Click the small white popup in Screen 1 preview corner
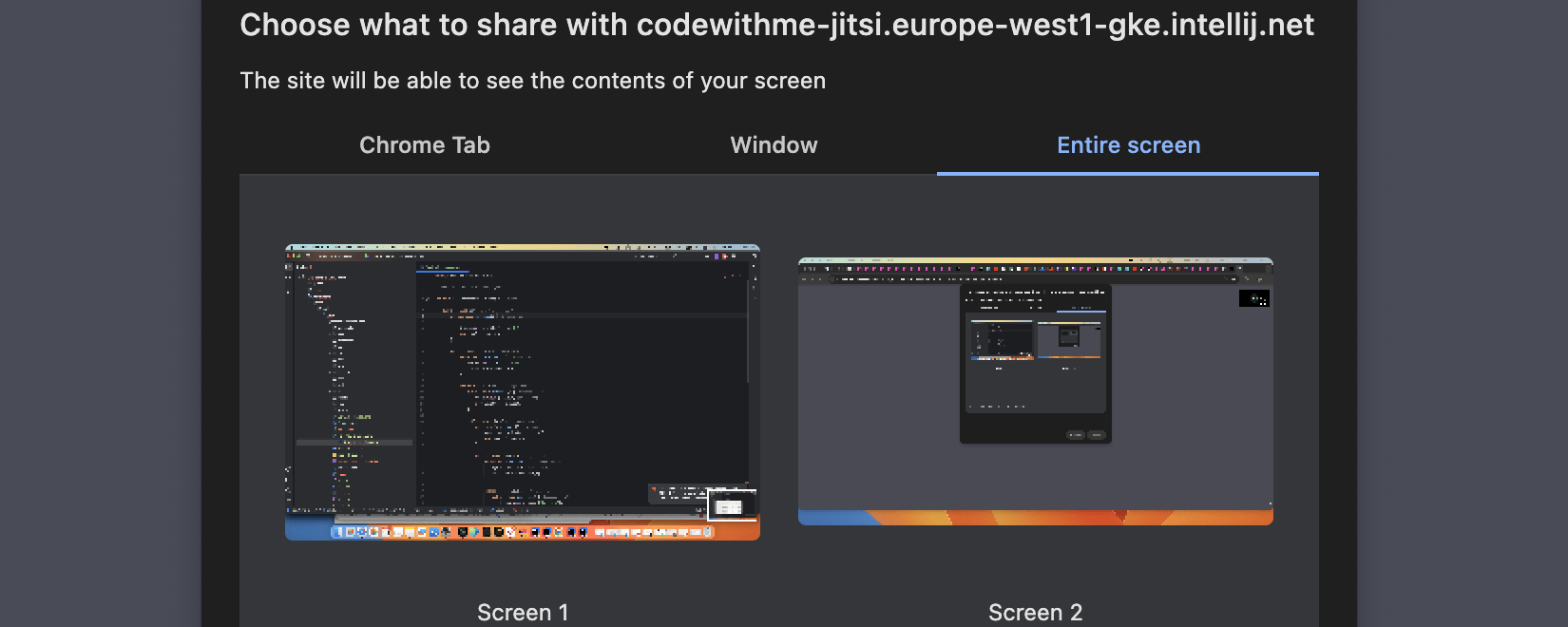Viewport: 1568px width, 627px height. coord(731,505)
